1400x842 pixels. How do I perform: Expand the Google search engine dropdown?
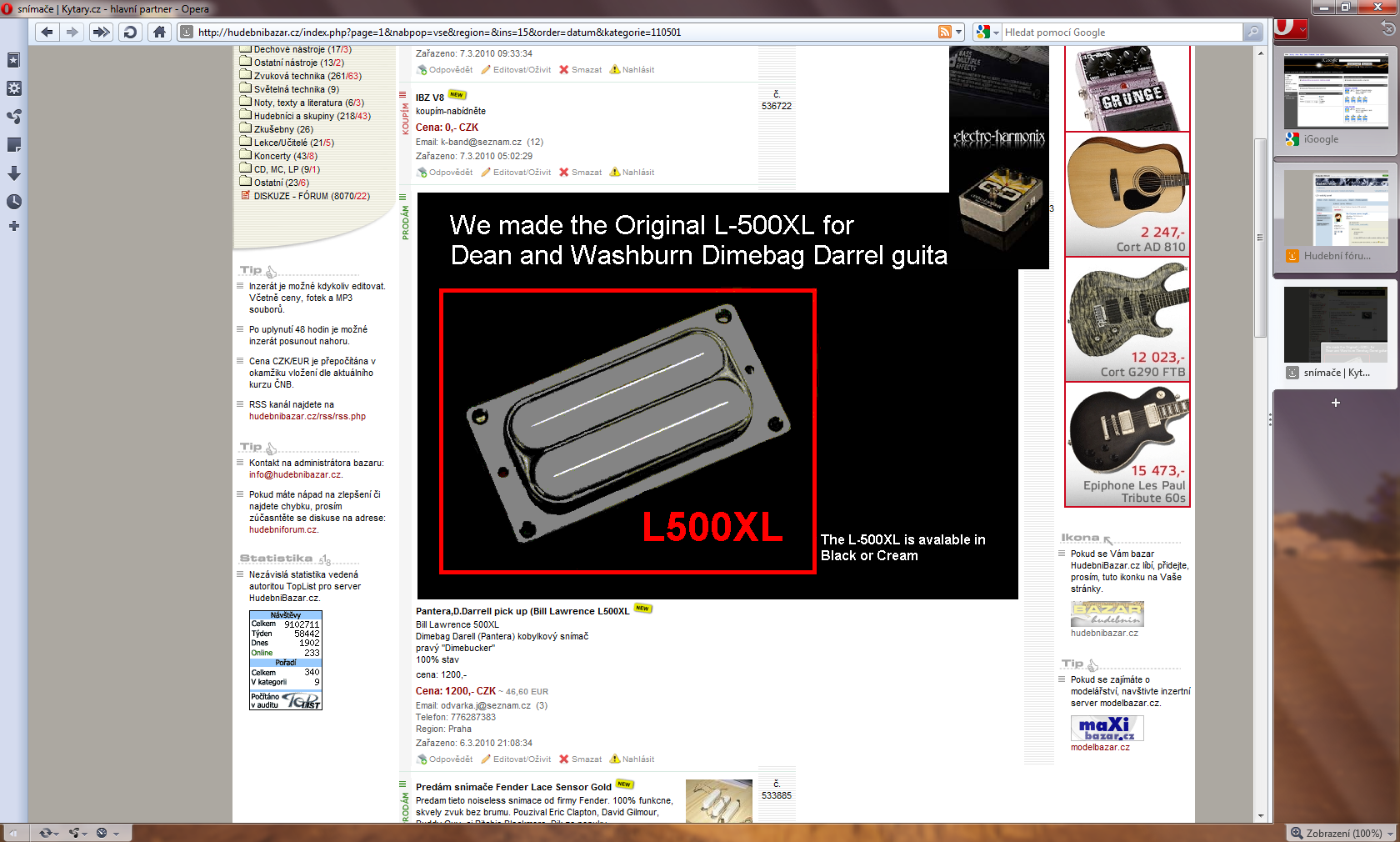coord(987,33)
